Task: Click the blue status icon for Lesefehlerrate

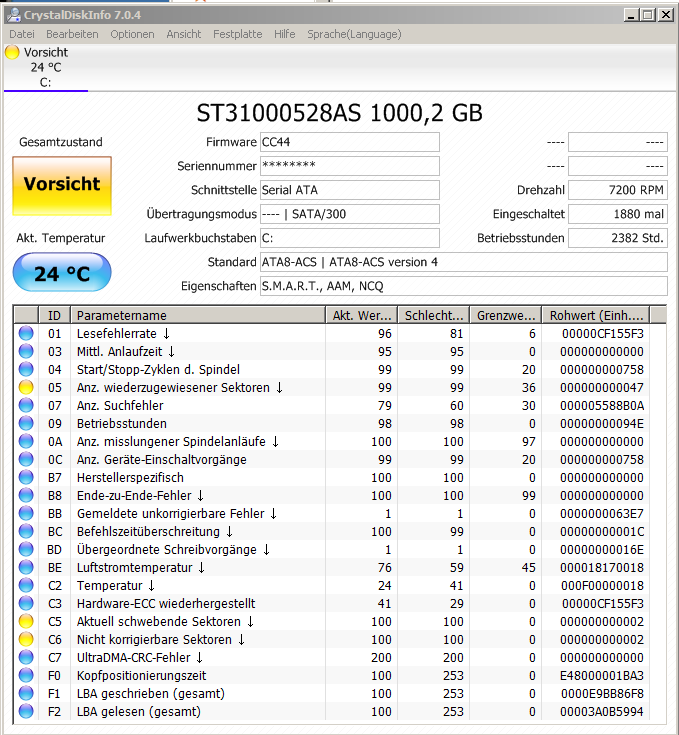Action: point(26,333)
